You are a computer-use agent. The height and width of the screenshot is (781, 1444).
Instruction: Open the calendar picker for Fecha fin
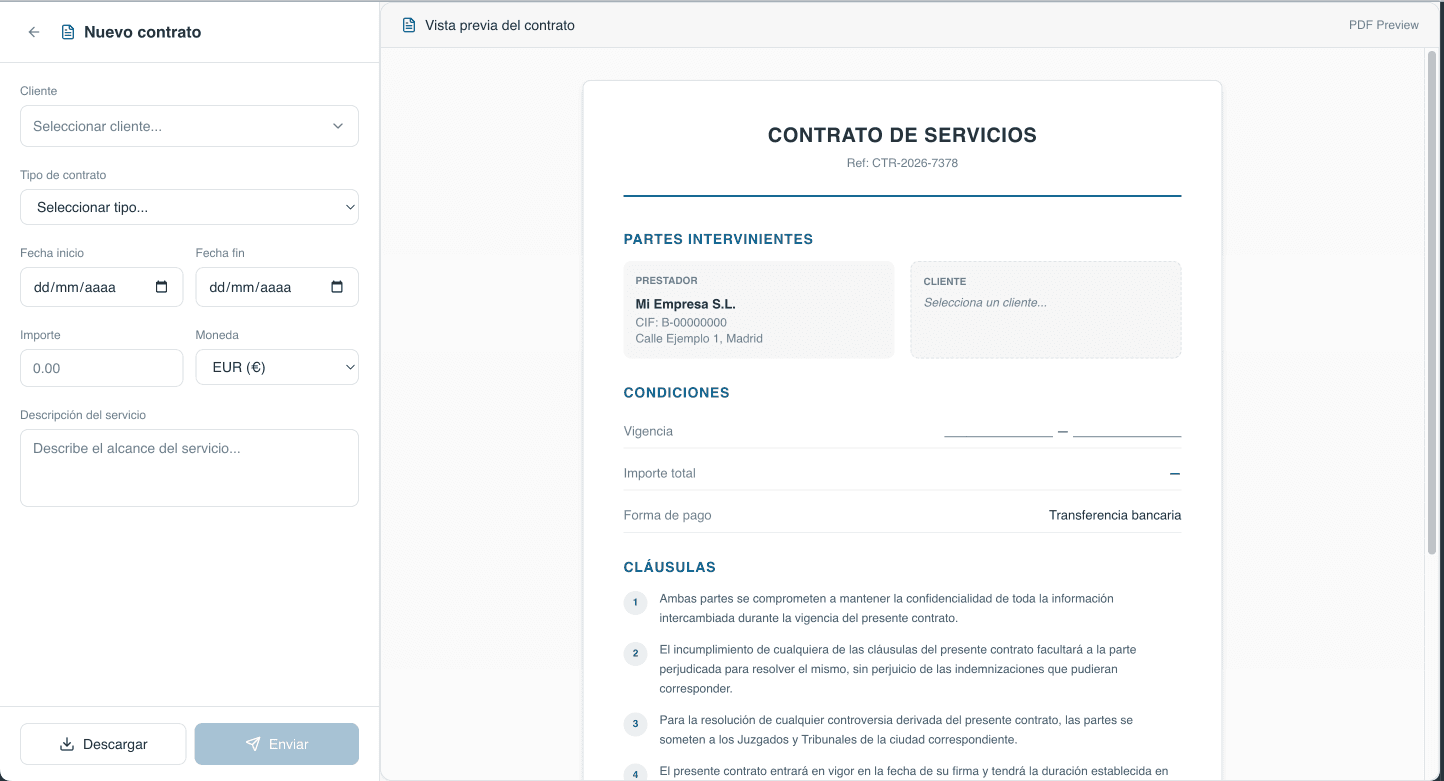338,287
